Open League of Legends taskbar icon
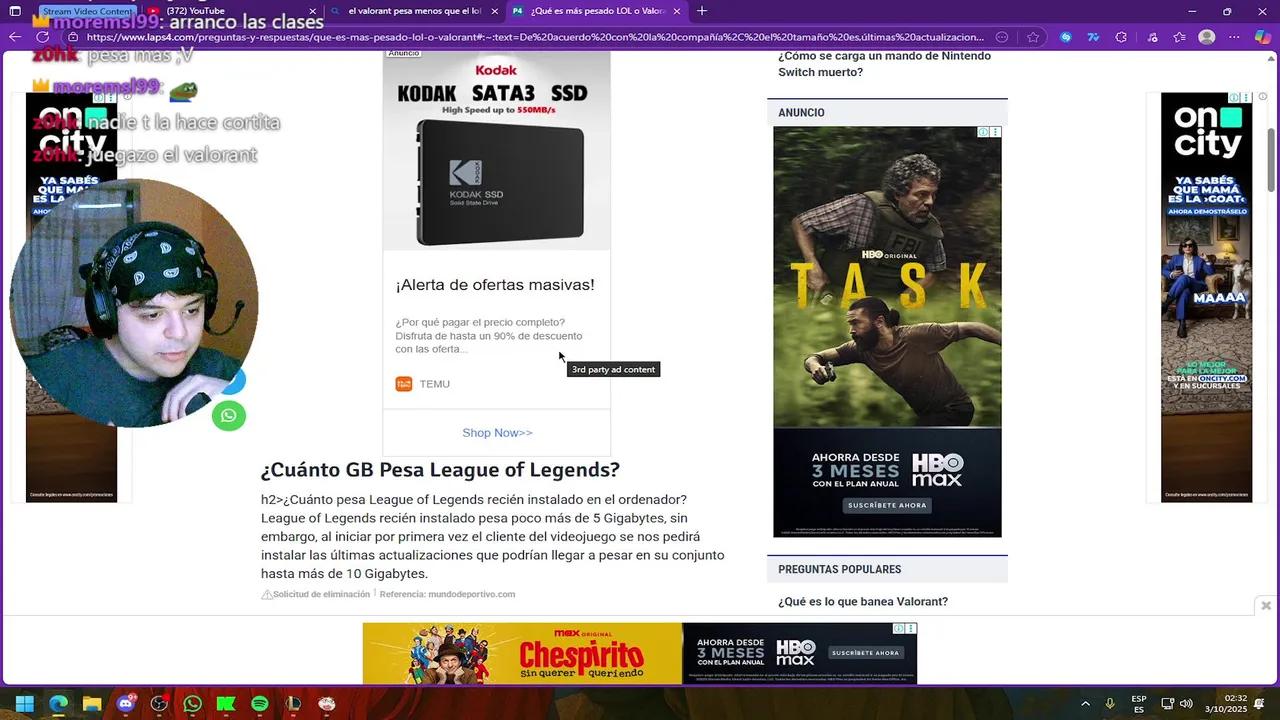This screenshot has height=720, width=1280. tap(293, 704)
